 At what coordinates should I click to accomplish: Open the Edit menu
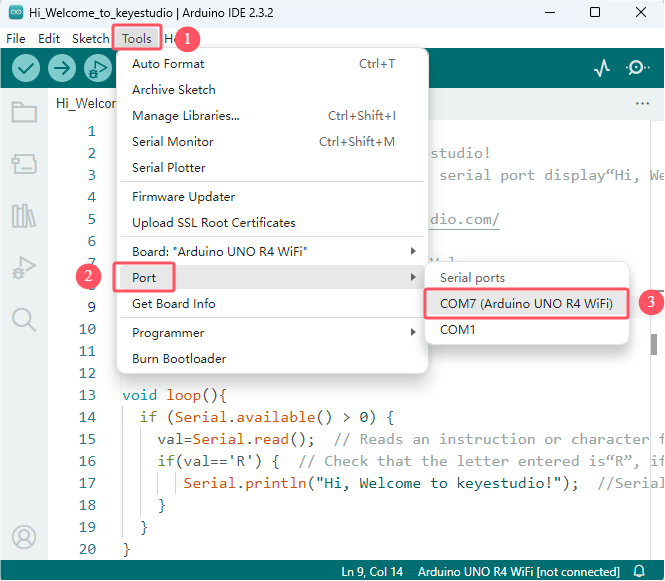coord(49,39)
